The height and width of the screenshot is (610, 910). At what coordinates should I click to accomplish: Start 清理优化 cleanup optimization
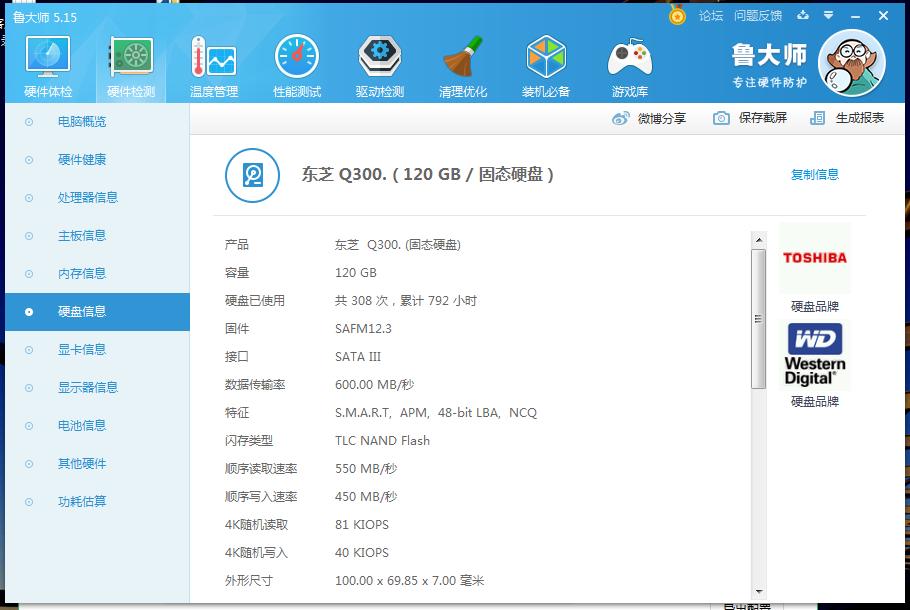pyautogui.click(x=462, y=63)
